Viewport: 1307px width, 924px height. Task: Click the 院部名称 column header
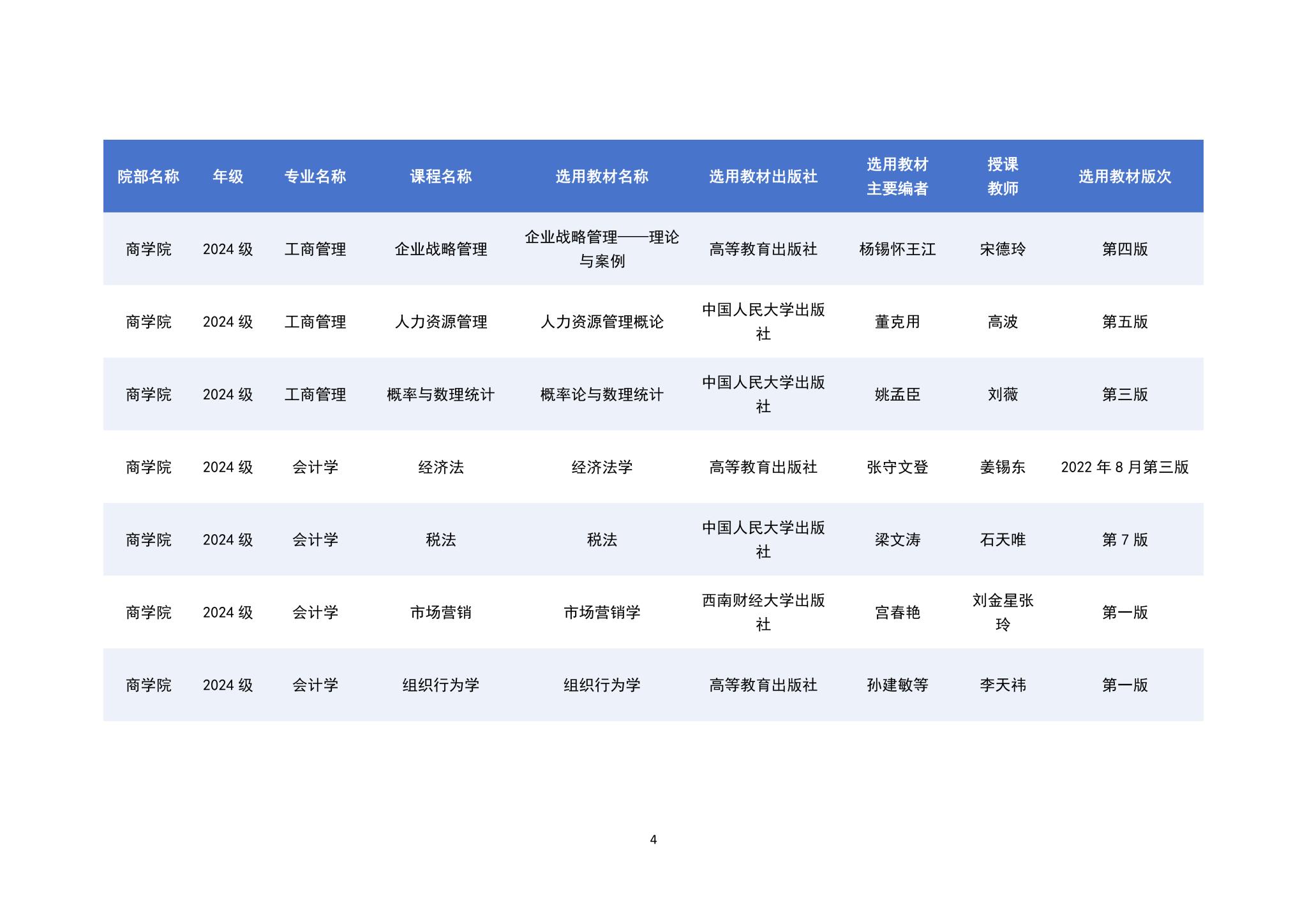pos(148,177)
